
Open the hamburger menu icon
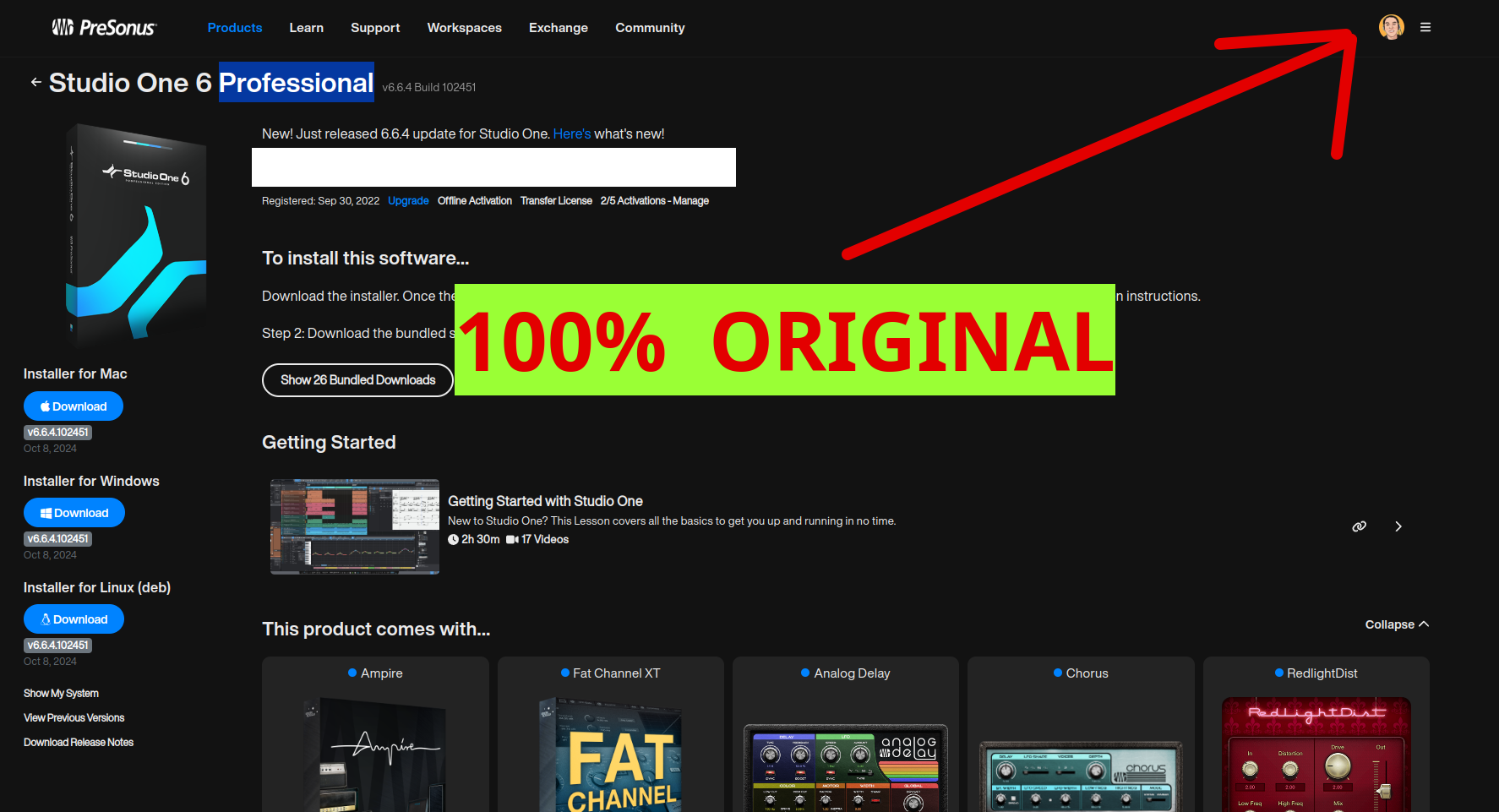[x=1425, y=27]
